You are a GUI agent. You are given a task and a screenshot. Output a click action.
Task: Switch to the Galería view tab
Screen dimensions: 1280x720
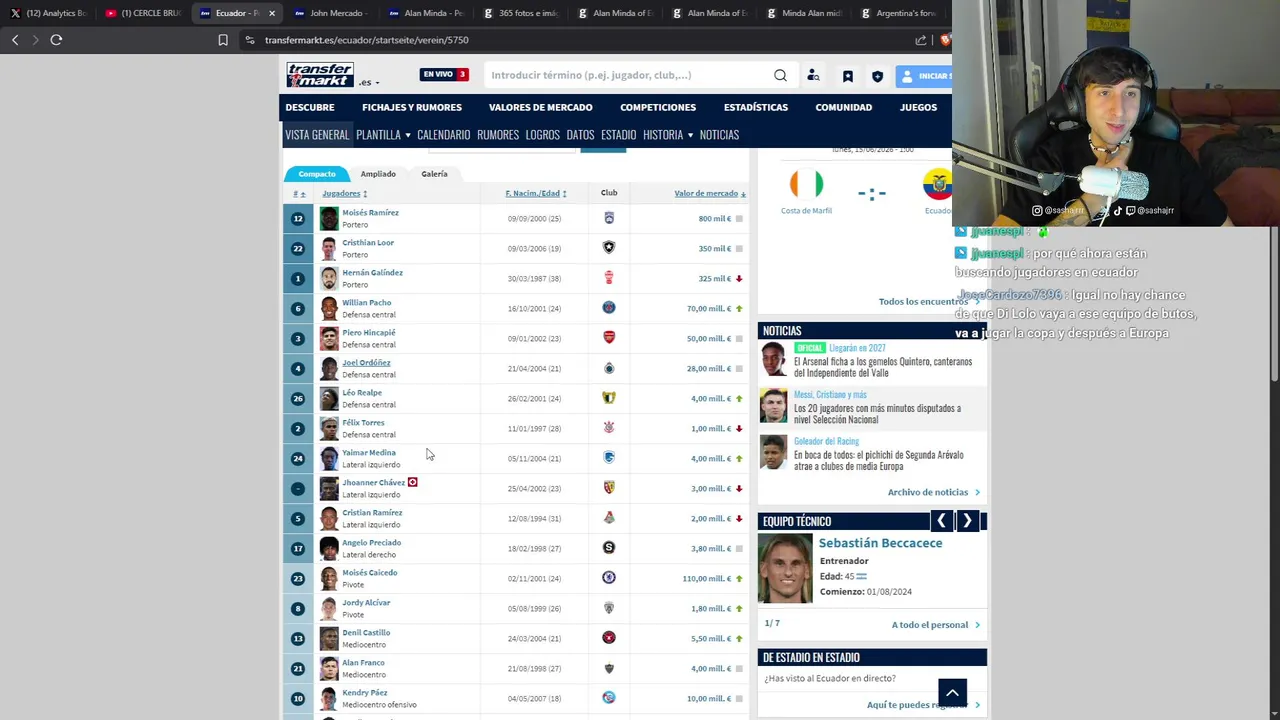coord(434,174)
